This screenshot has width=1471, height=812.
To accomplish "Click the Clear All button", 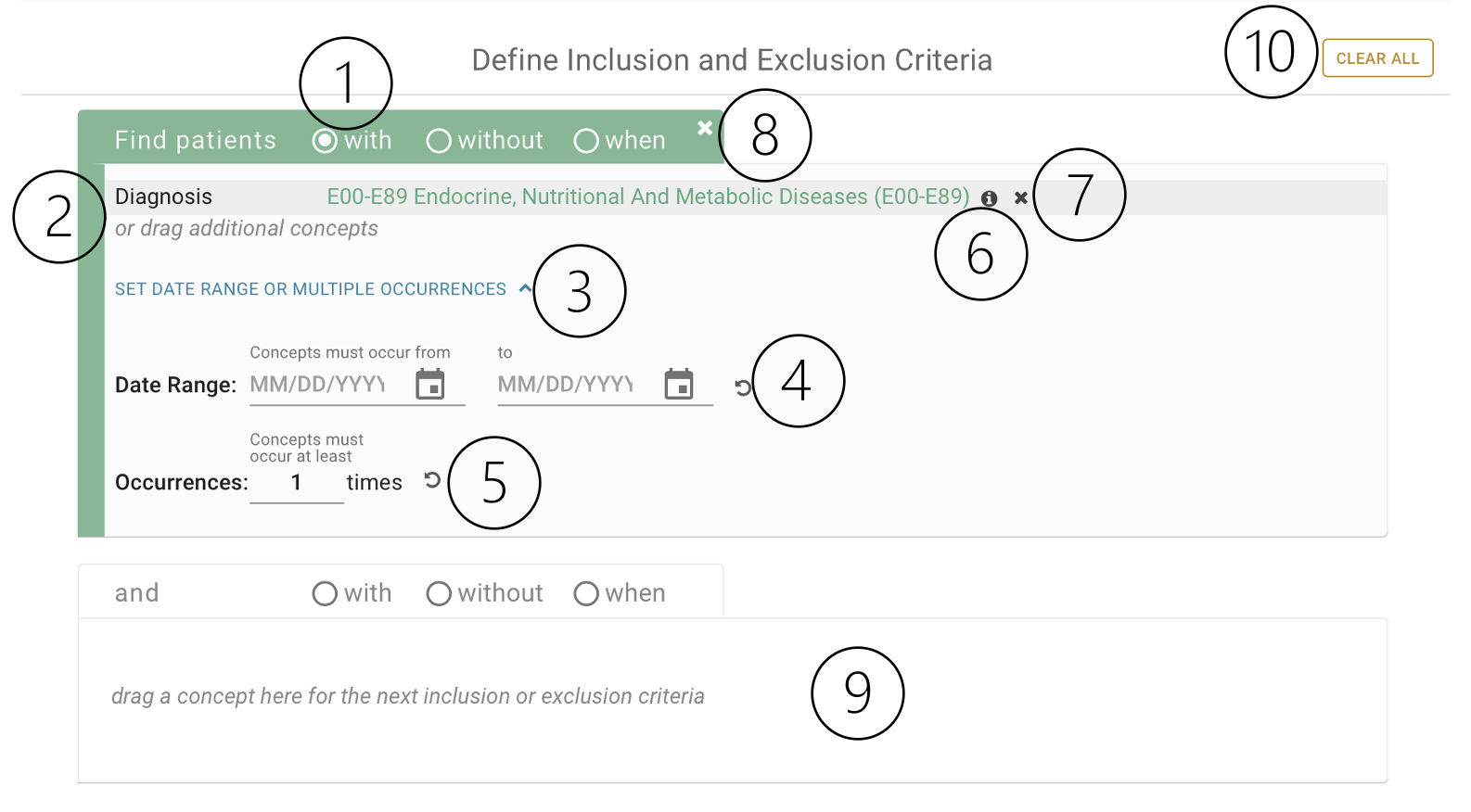I will click(1377, 57).
